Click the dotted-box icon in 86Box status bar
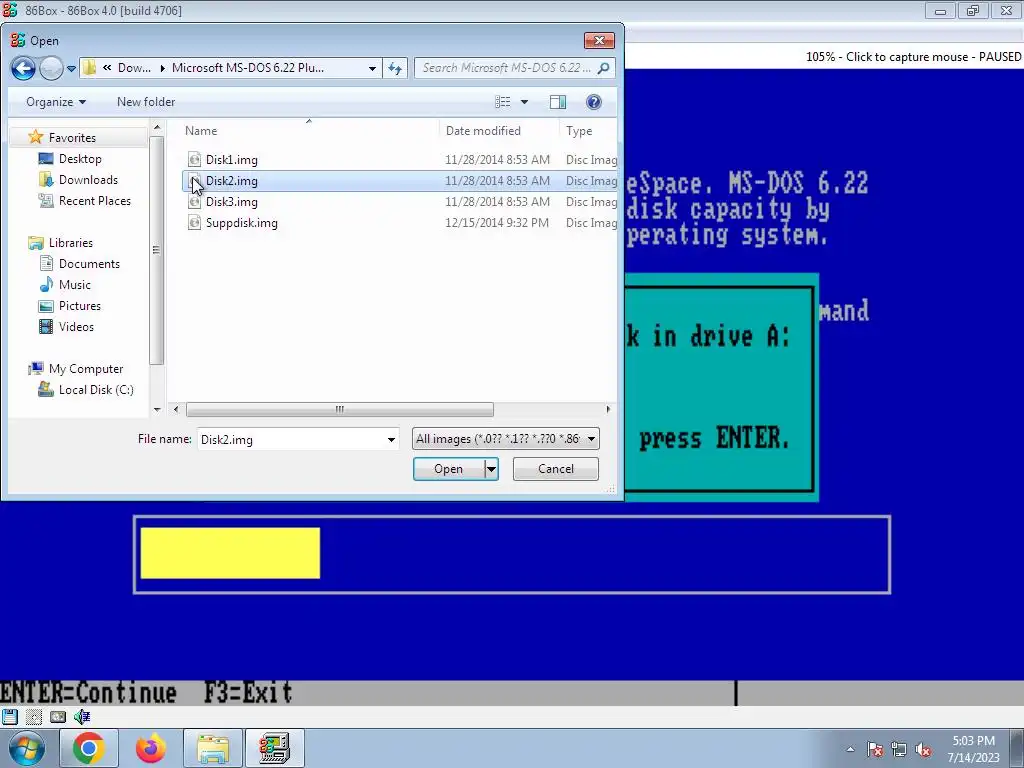Screen dimensions: 1024x768 [x=33, y=717]
